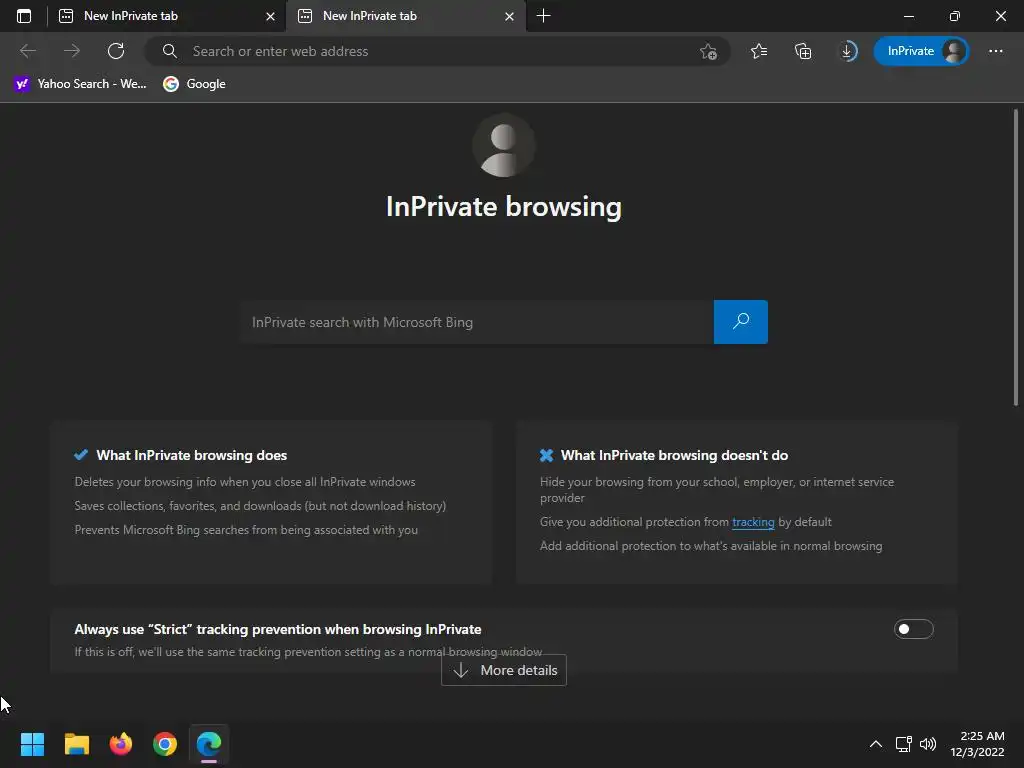Open the Windows Start menu

click(x=32, y=744)
